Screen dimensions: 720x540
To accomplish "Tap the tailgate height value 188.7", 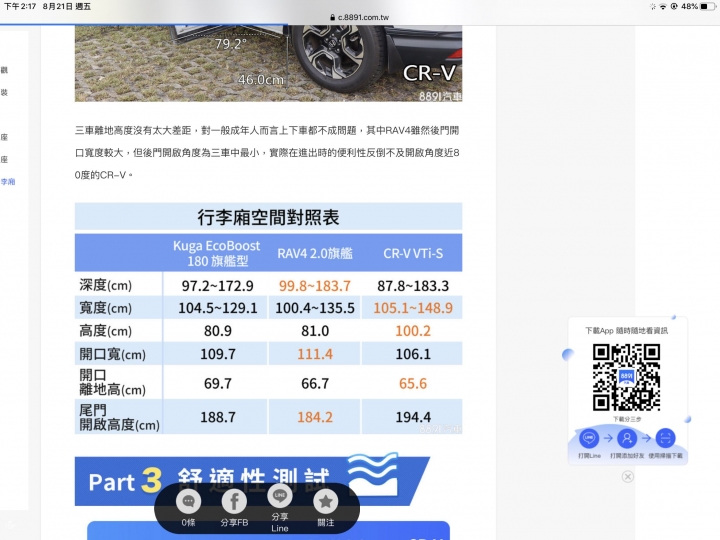I will tap(218, 417).
